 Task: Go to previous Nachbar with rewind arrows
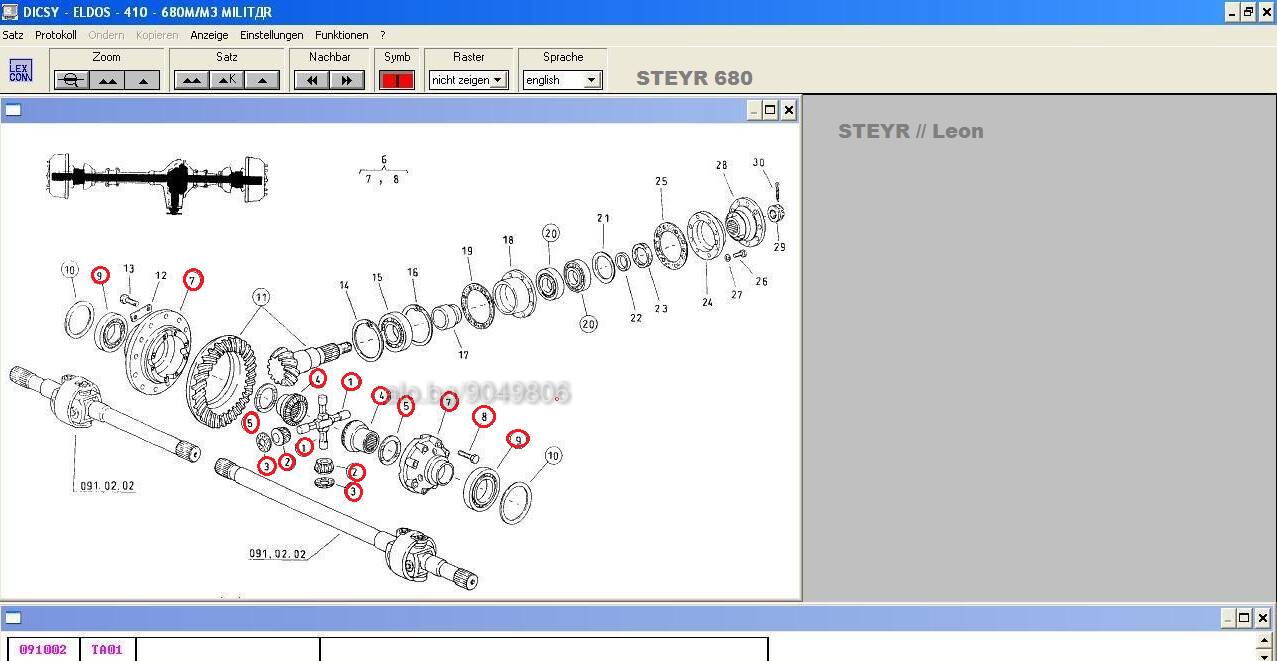312,80
